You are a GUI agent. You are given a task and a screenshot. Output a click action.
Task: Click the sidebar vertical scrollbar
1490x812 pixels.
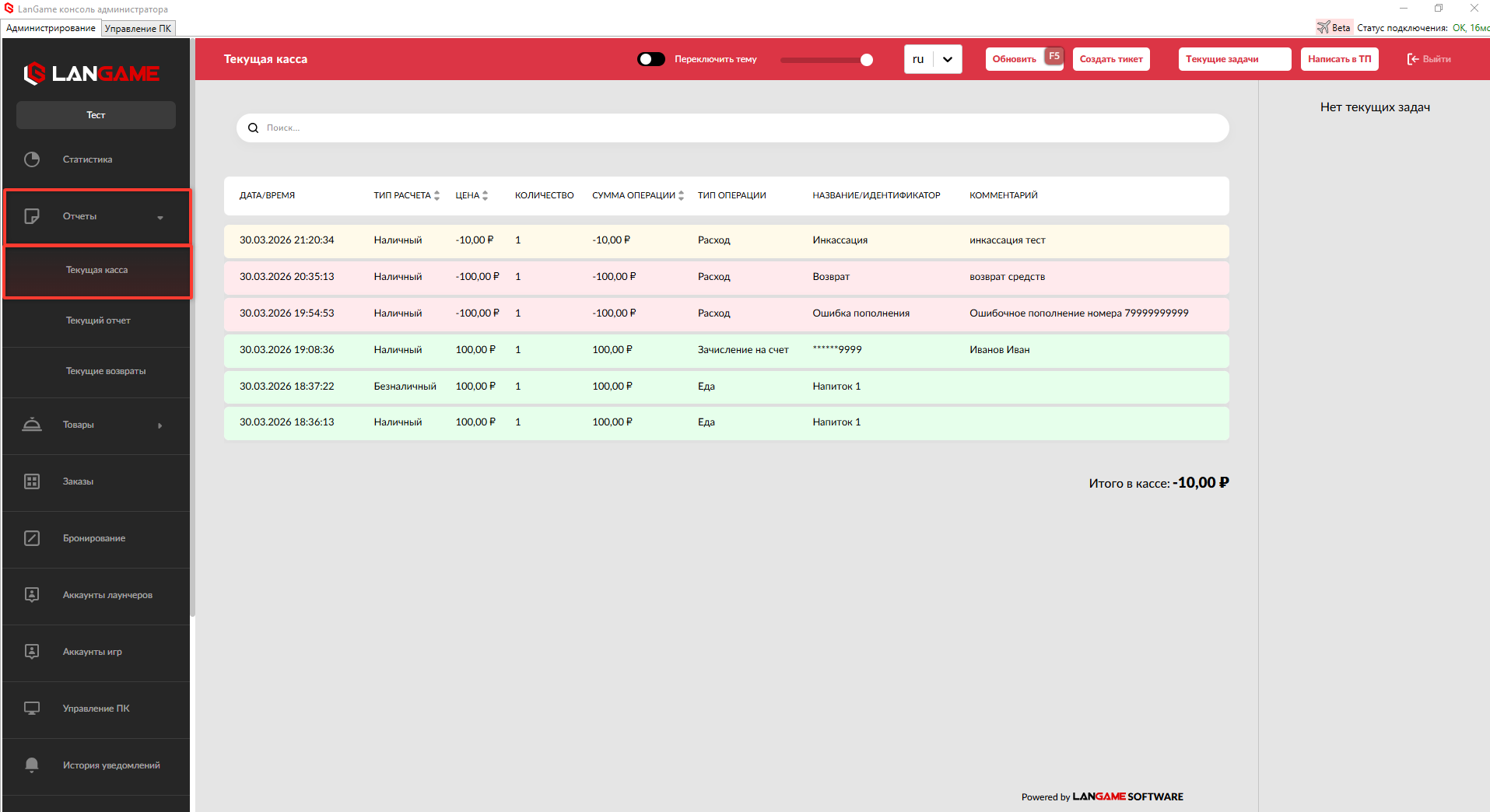coord(192,327)
